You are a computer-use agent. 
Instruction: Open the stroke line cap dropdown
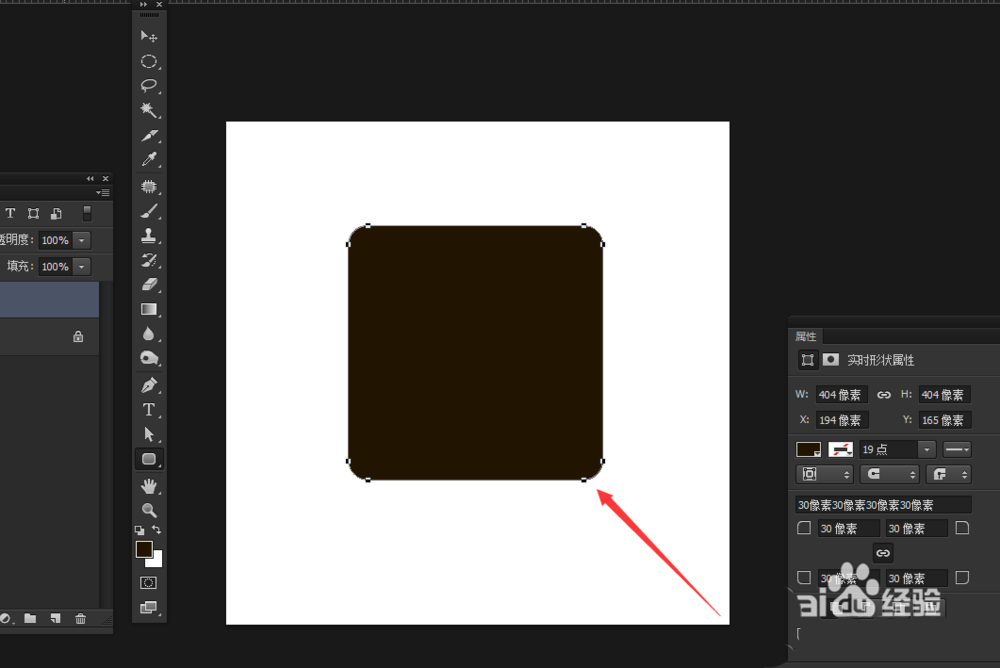click(x=890, y=474)
